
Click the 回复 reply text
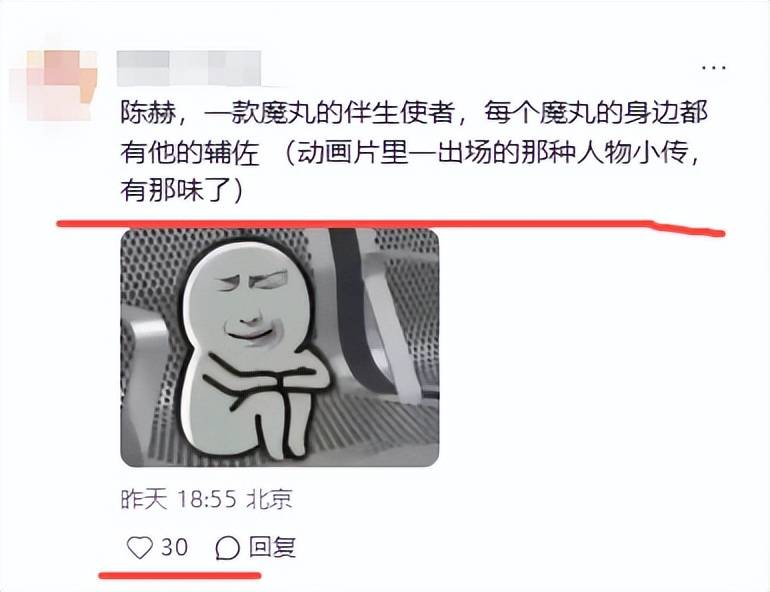tap(272, 547)
